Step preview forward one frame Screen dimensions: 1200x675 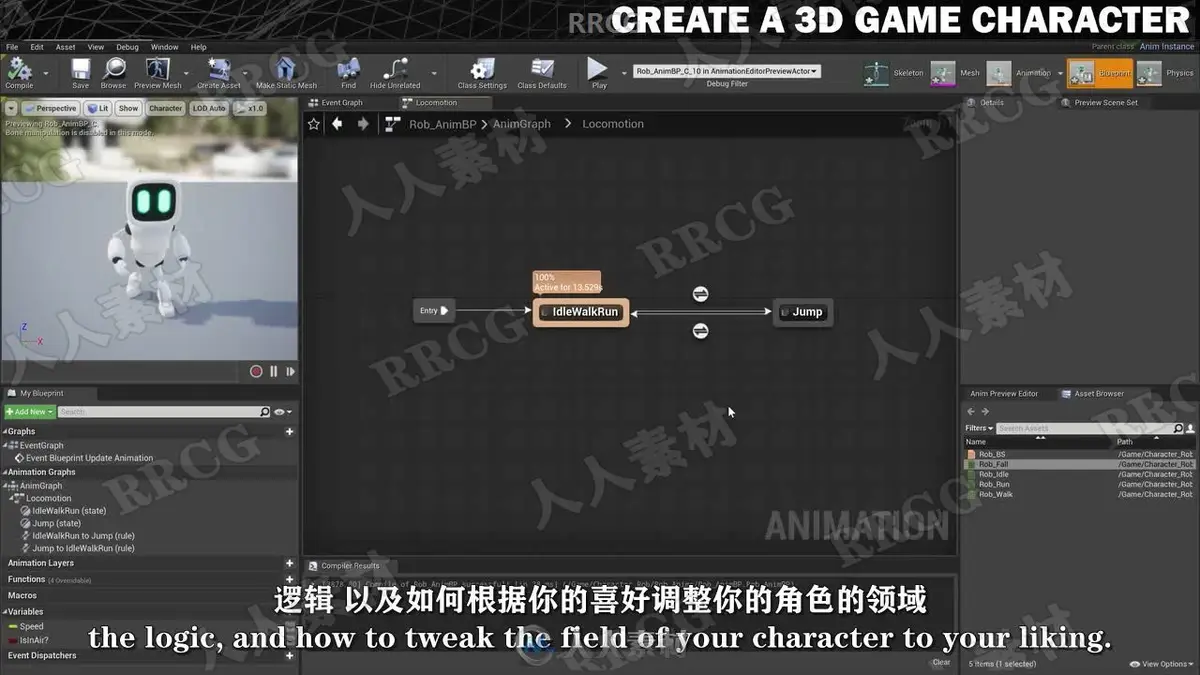pyautogui.click(x=291, y=371)
